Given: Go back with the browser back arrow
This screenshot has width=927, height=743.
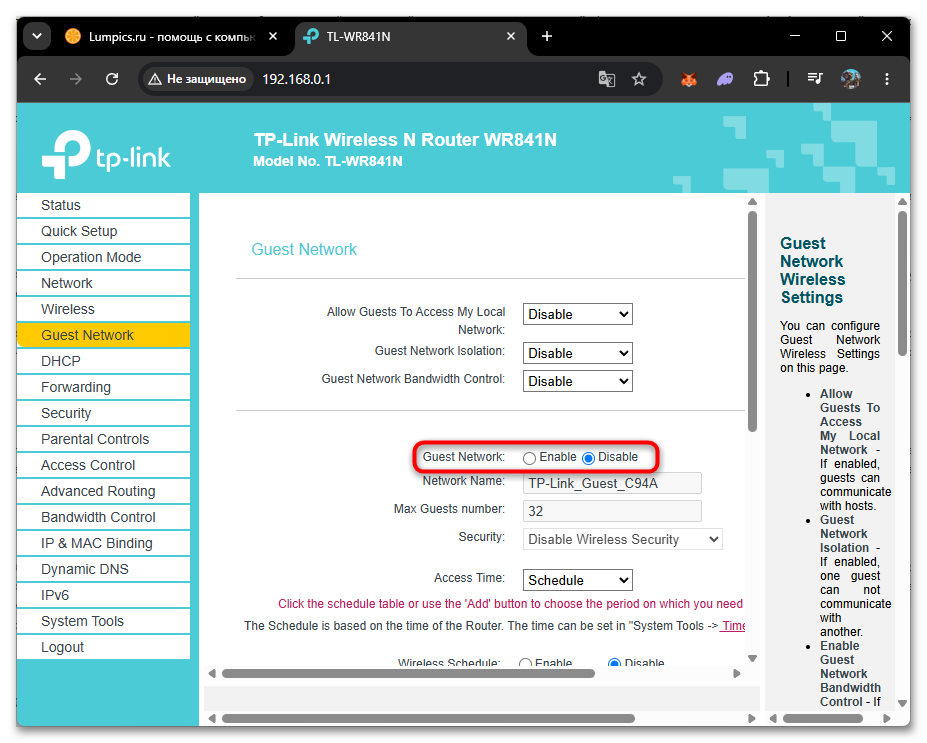Looking at the screenshot, I should 40,79.
